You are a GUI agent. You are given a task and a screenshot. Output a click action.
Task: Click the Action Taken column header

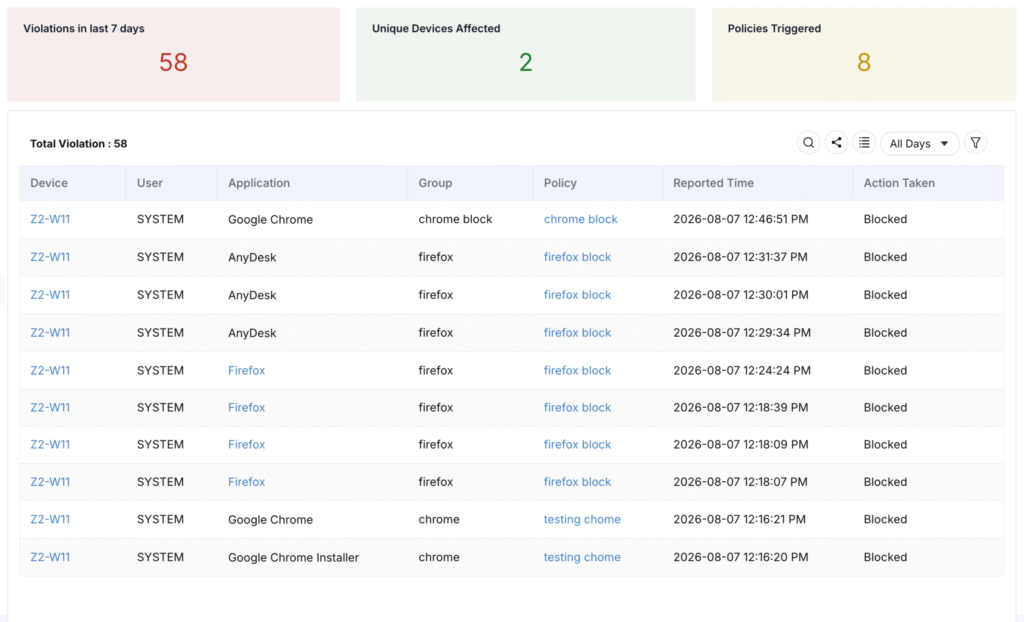899,183
